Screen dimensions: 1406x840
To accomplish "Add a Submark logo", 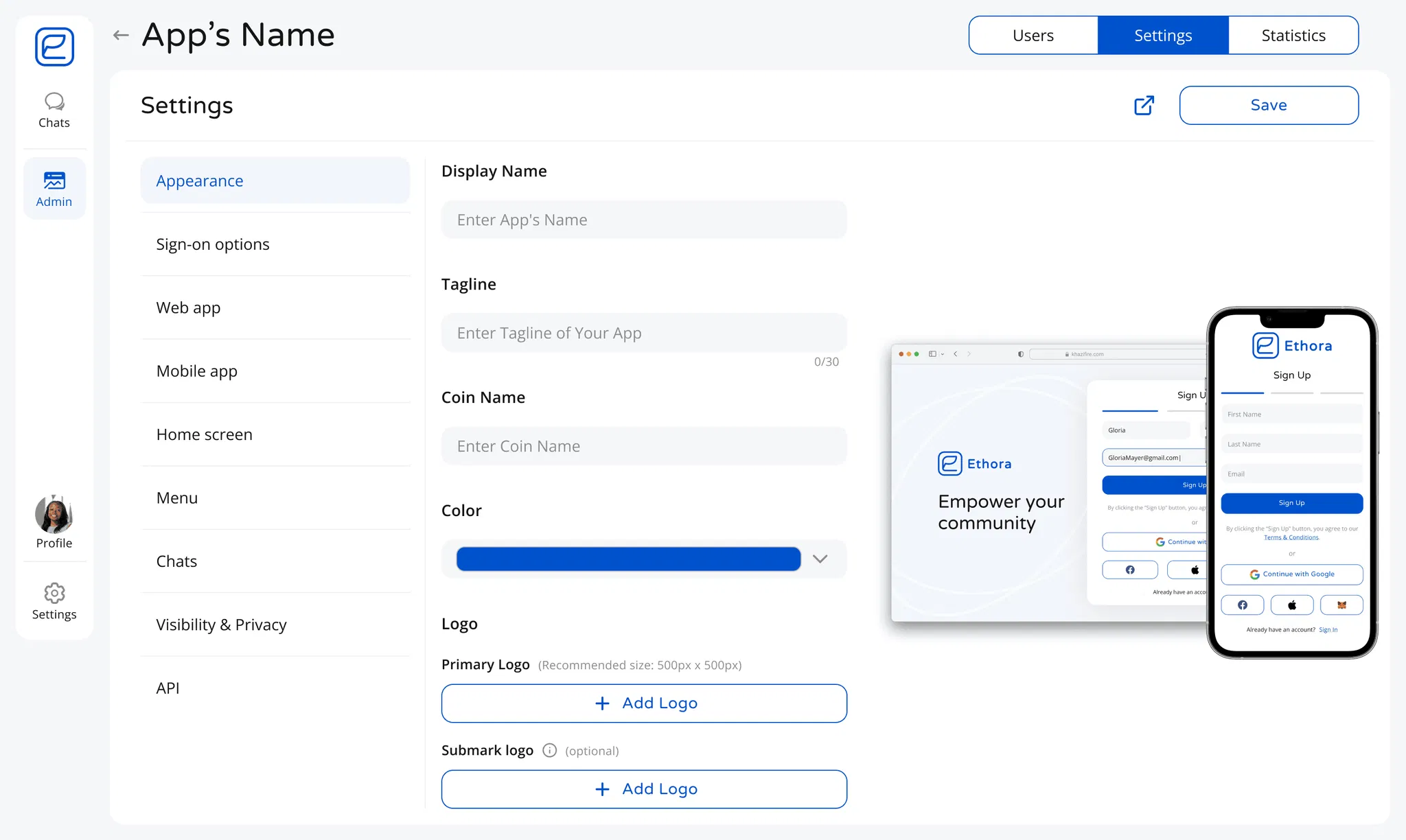I will tap(644, 789).
